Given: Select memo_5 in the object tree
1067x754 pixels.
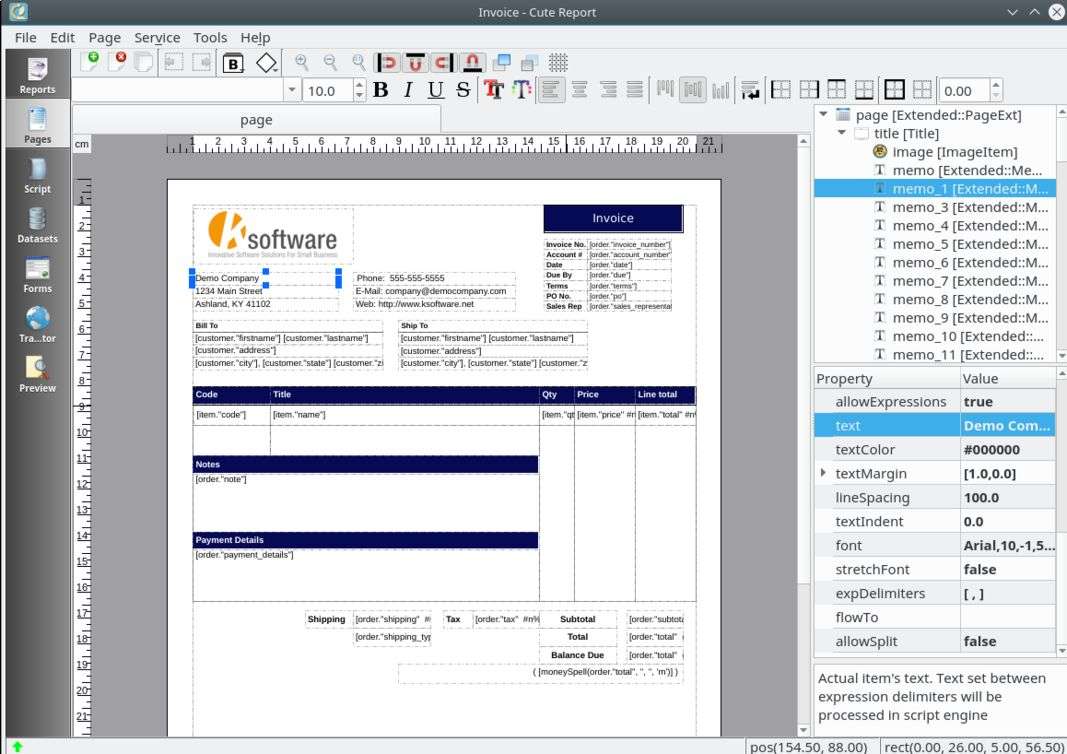Looking at the screenshot, I should click(959, 244).
